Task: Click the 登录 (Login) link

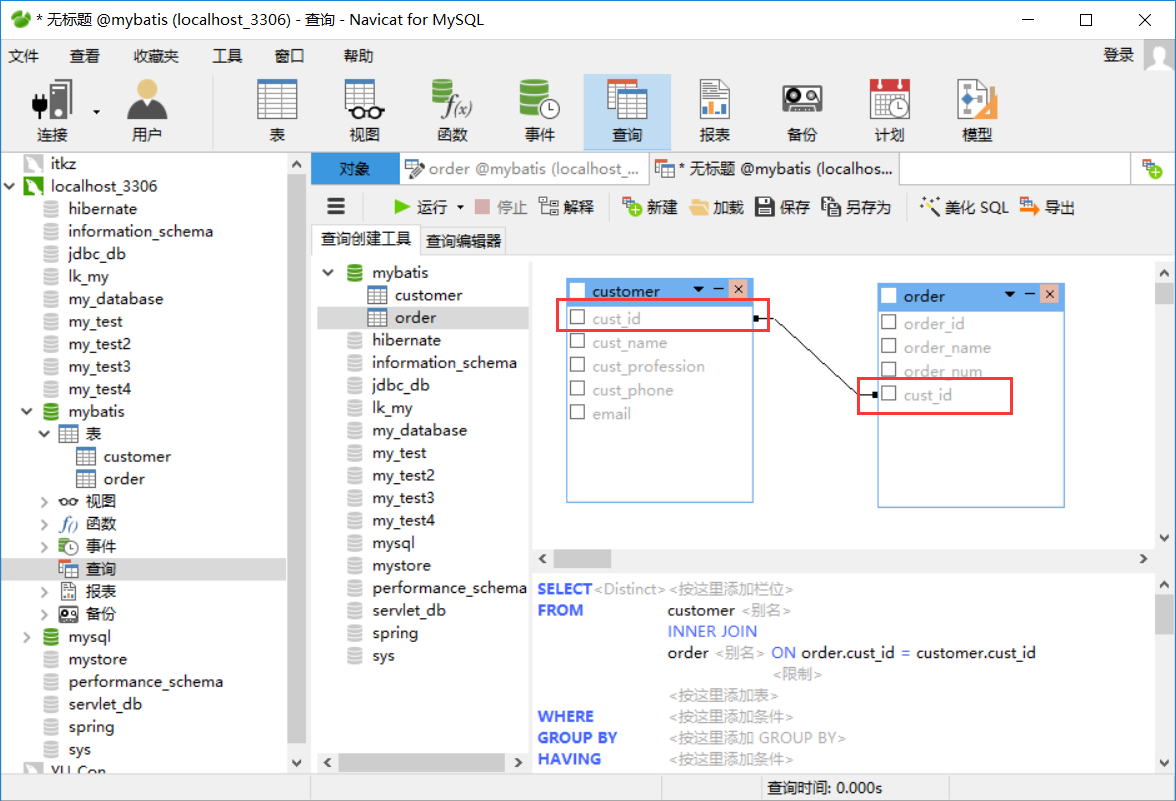Action: (1119, 56)
